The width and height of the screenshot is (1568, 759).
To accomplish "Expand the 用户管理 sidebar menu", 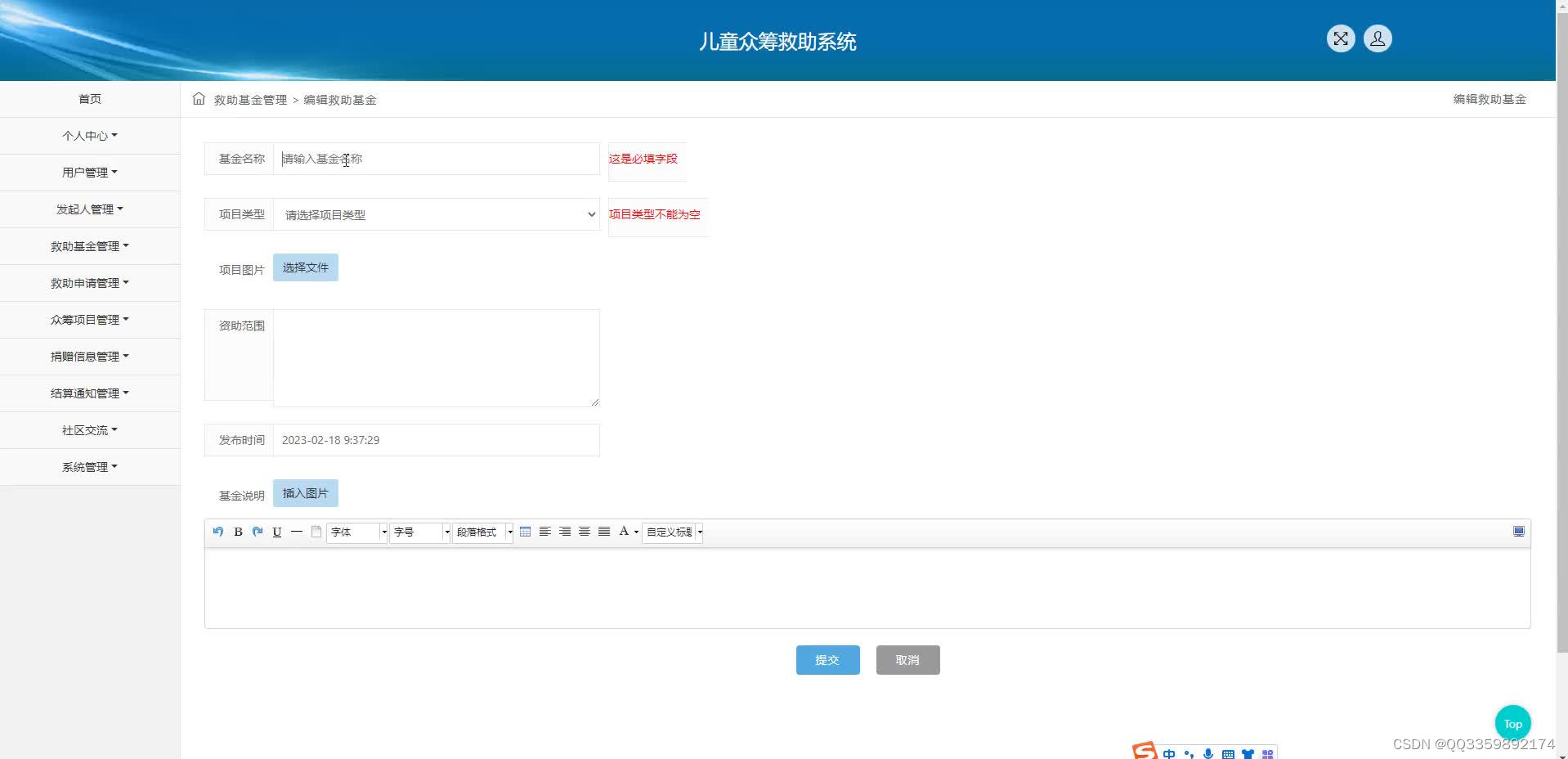I will coord(90,173).
